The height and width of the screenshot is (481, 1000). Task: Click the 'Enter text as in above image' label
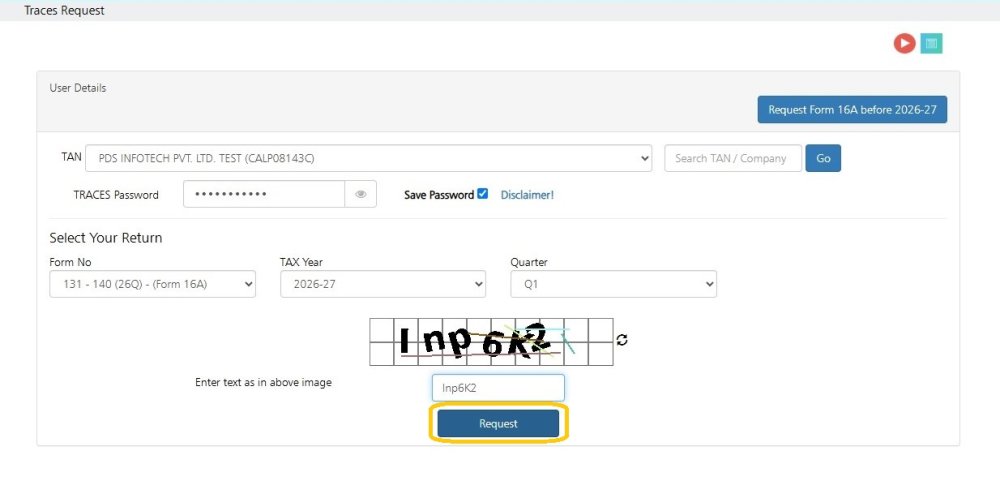(263, 383)
